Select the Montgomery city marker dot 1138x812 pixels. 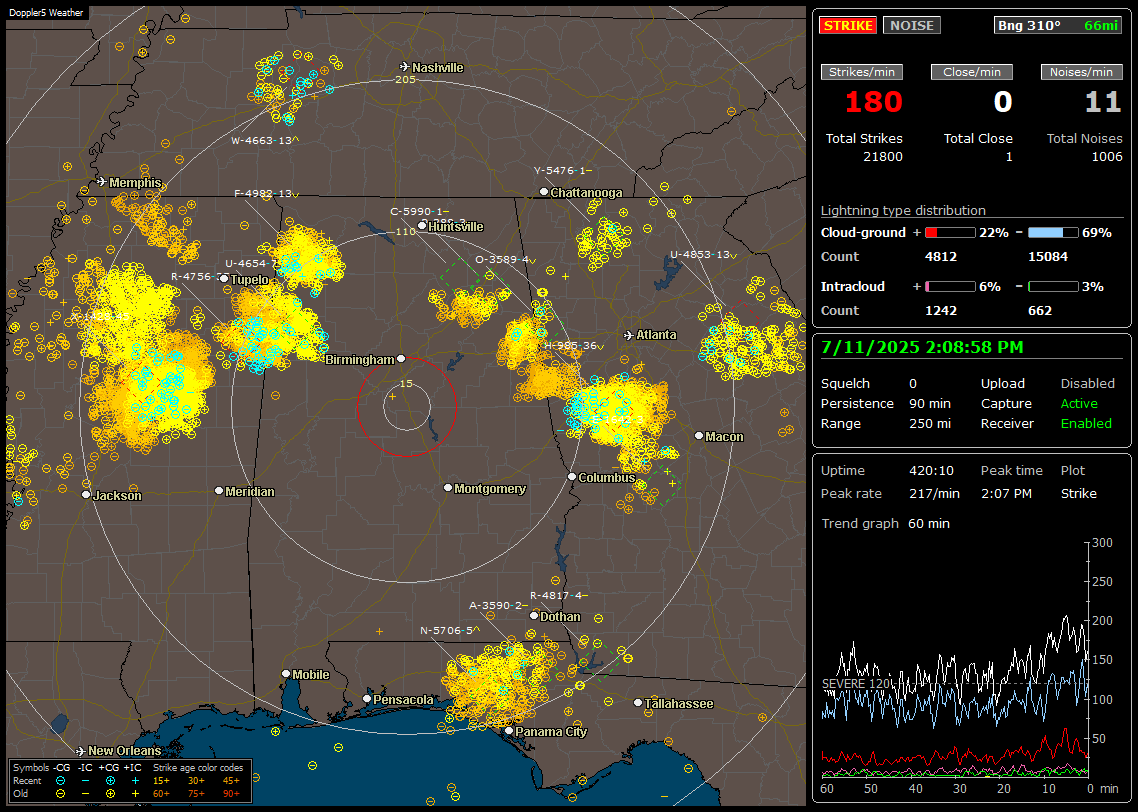point(448,488)
